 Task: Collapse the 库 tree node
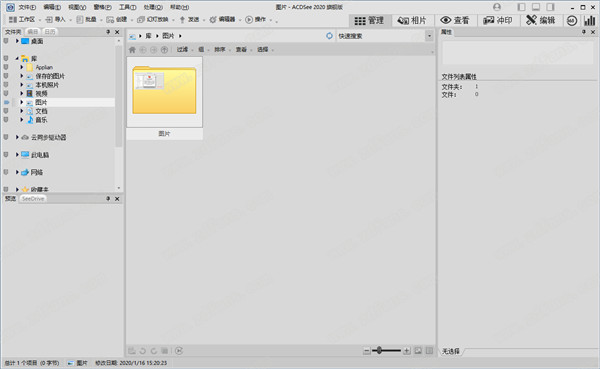coord(17,59)
